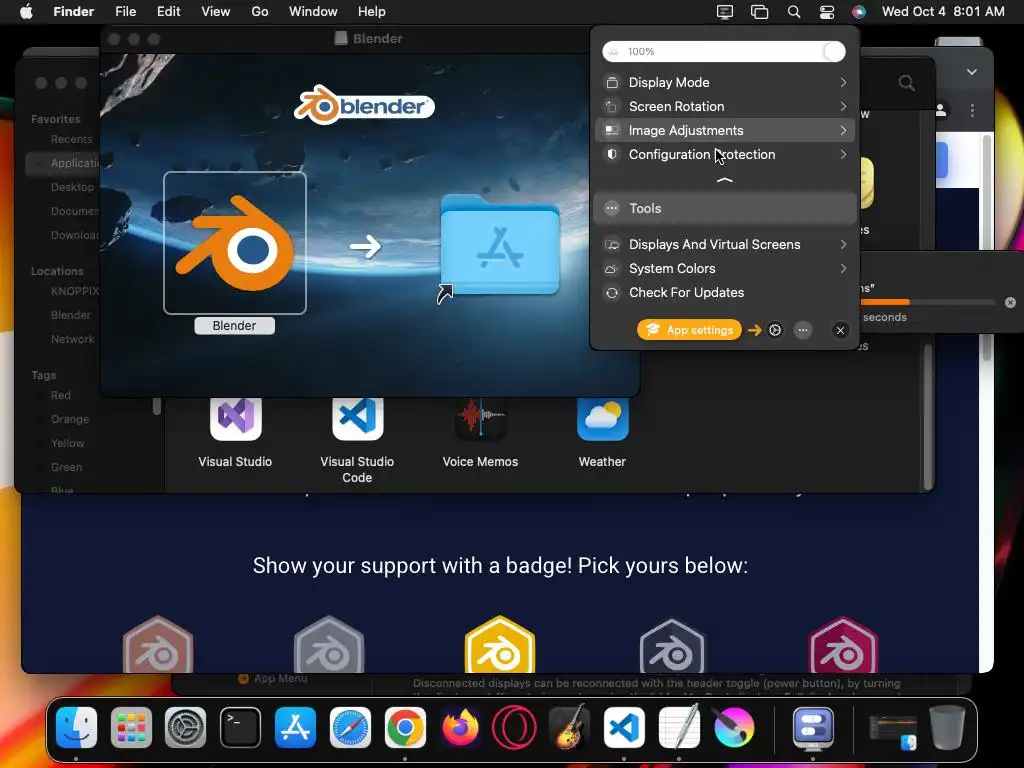Viewport: 1024px width, 768px height.
Task: Click the BetterDisplay monitor icon in menu bar
Action: pyautogui.click(x=725, y=12)
